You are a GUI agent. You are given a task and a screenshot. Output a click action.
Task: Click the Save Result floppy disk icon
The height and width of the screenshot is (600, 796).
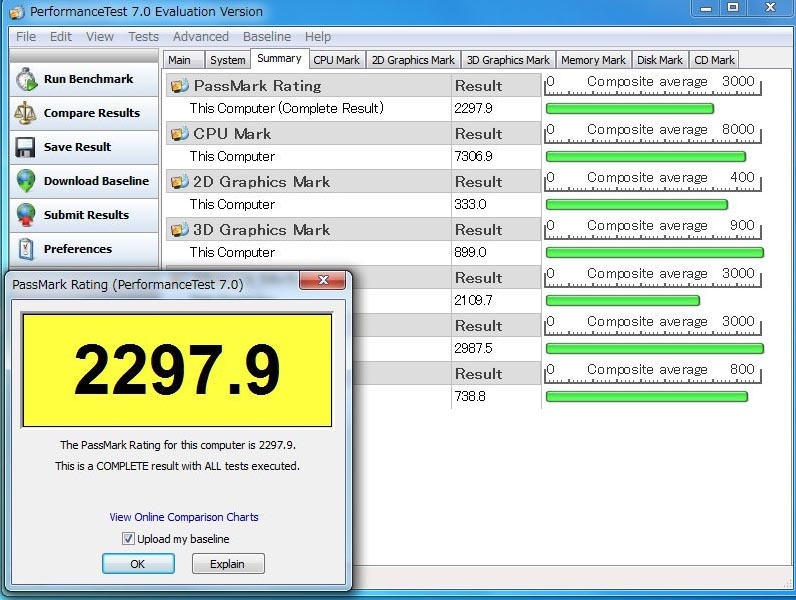26,147
